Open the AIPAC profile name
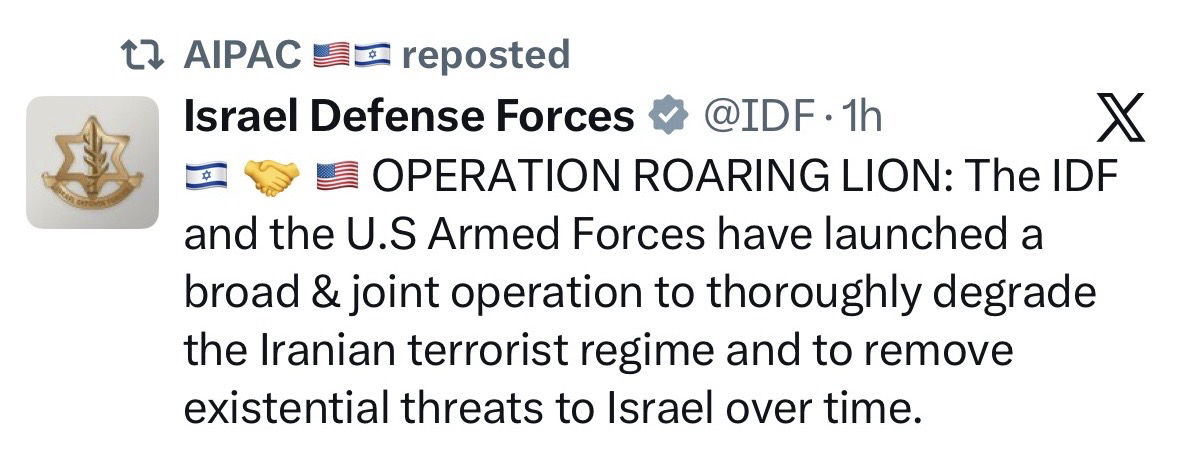The width and height of the screenshot is (1177, 467). pos(242,55)
